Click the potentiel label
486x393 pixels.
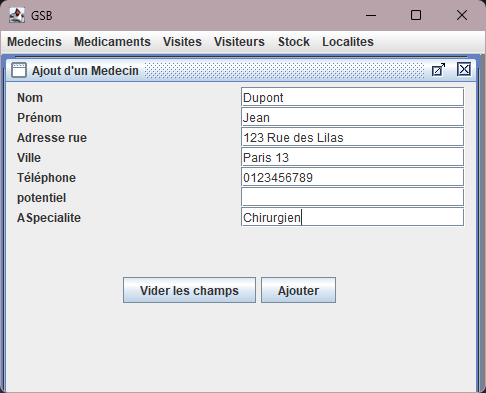[42, 198]
